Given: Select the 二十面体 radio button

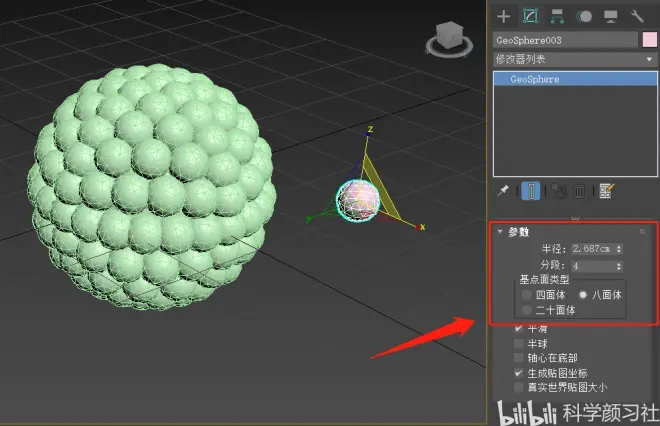Looking at the screenshot, I should 527,311.
